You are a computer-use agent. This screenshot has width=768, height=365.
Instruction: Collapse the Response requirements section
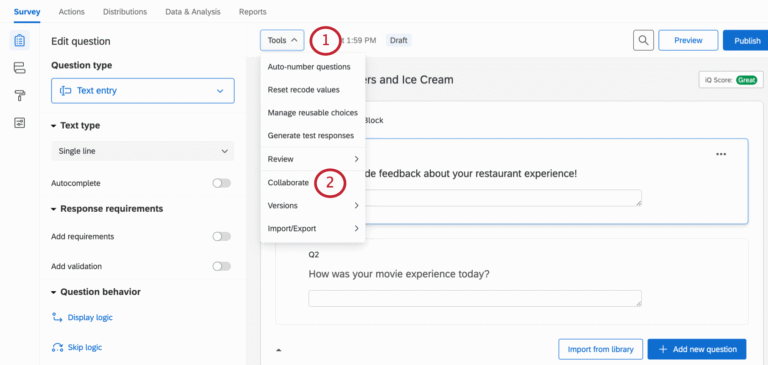[x=107, y=209]
